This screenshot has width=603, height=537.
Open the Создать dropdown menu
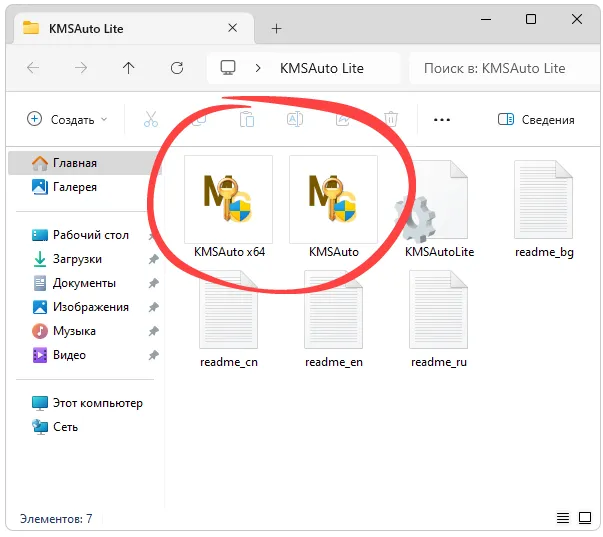pos(67,120)
